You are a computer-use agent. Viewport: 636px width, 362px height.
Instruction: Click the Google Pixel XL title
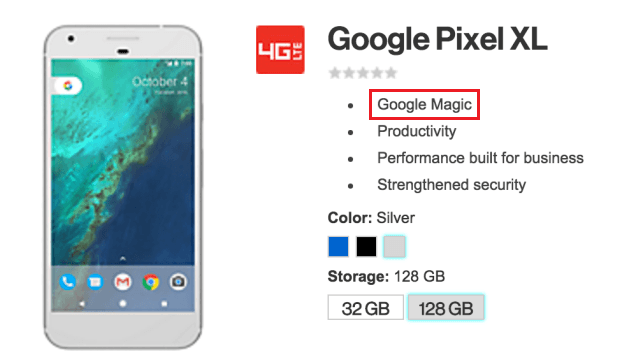(438, 39)
